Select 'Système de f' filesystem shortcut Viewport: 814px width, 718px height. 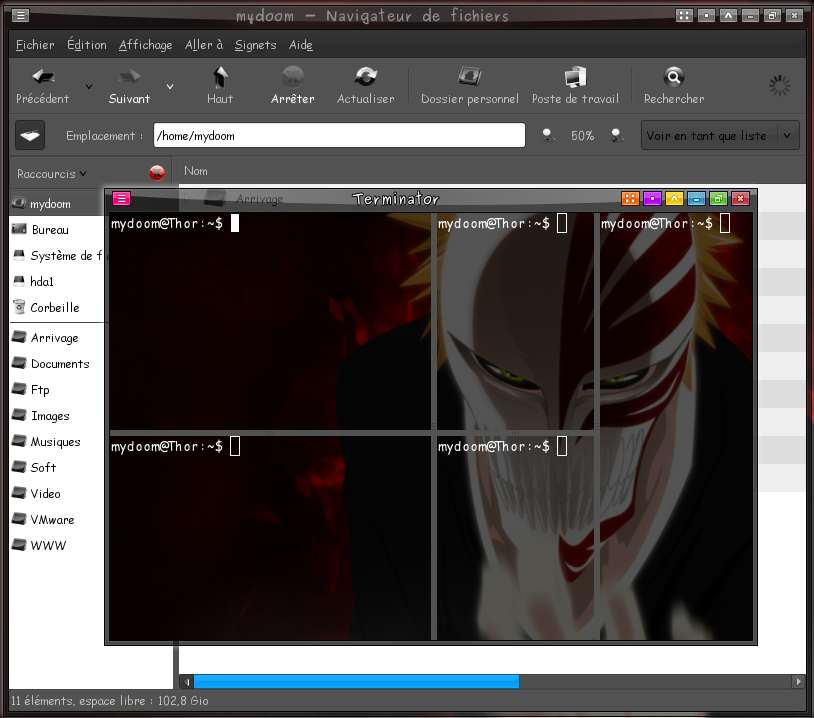pos(57,255)
